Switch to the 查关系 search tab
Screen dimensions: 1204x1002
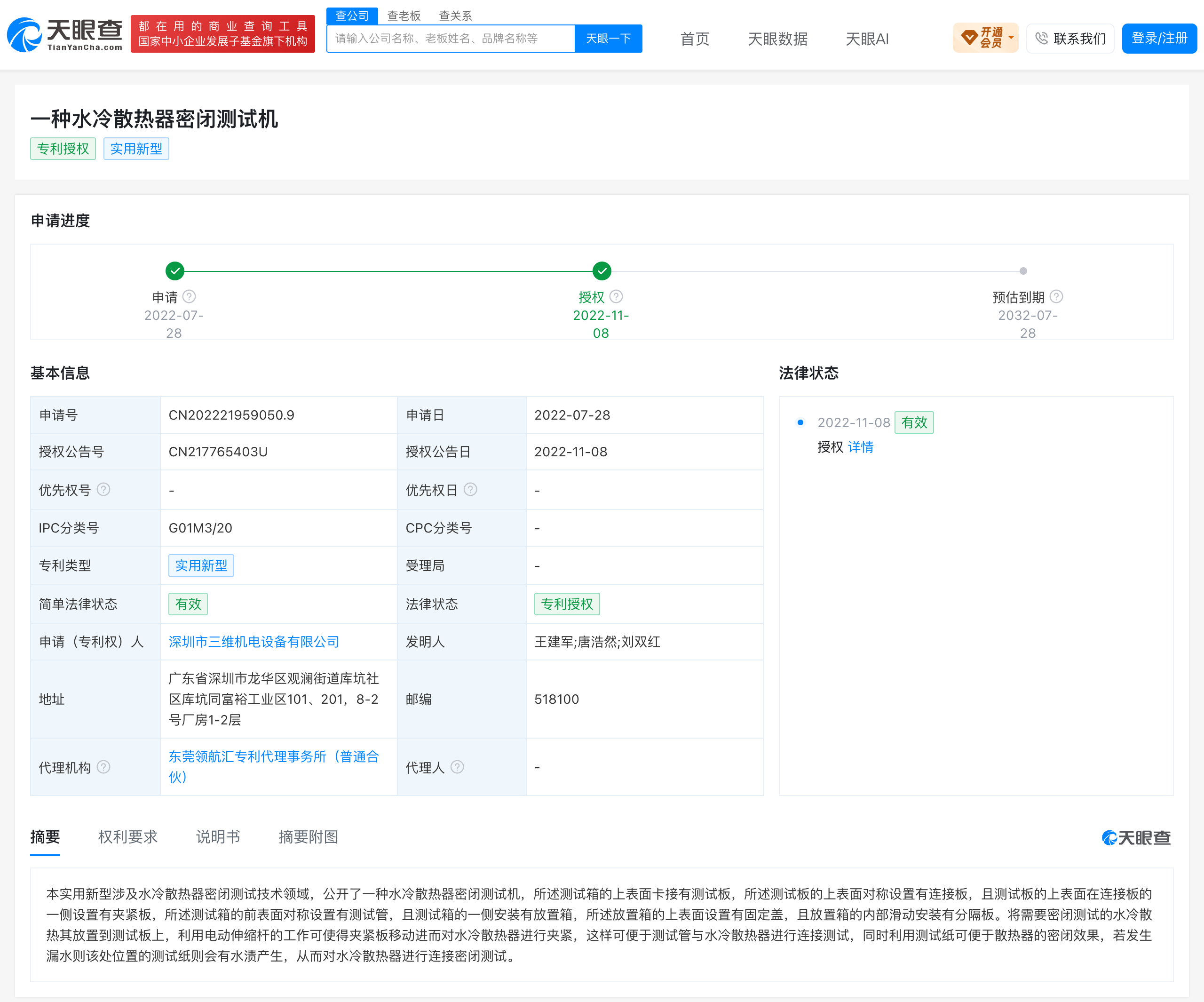(x=455, y=16)
